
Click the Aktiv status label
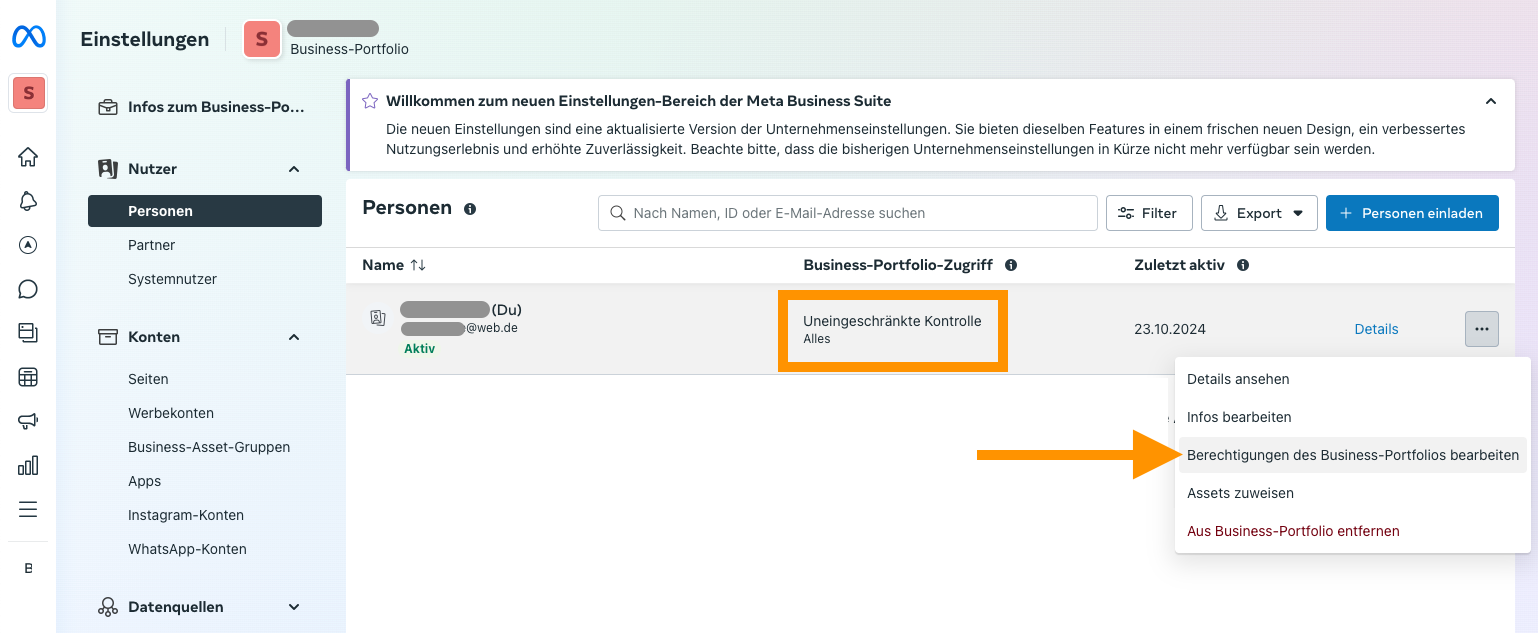click(420, 349)
